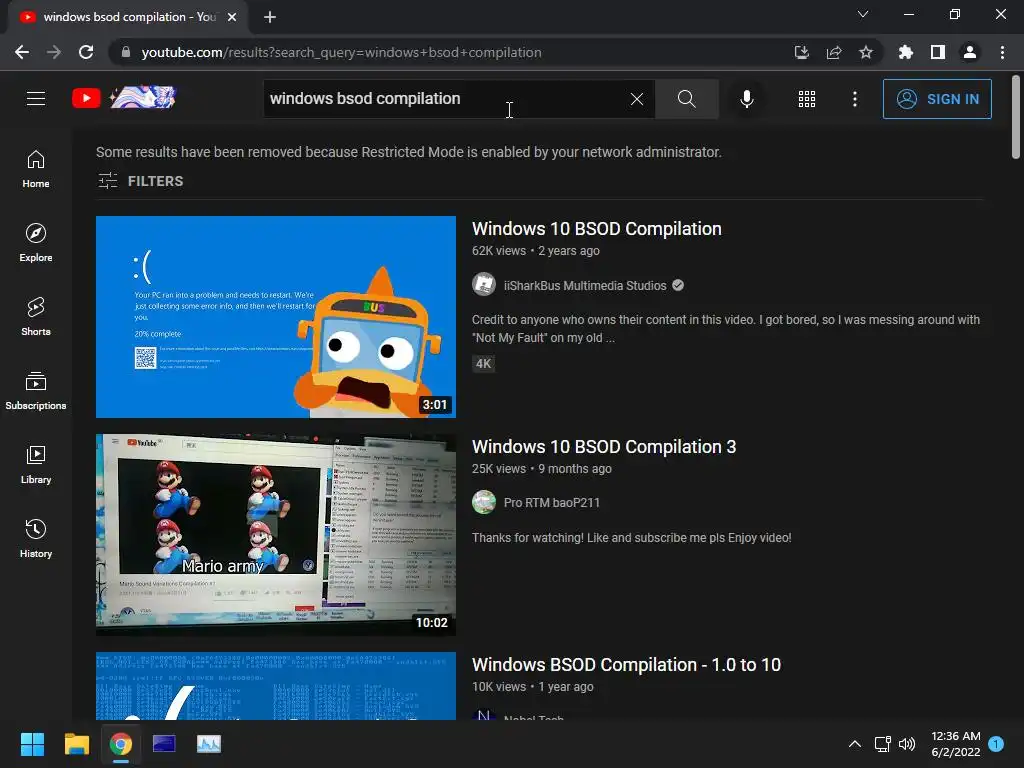
Task: Open iiSharkBus channel avatar
Action: 484,285
